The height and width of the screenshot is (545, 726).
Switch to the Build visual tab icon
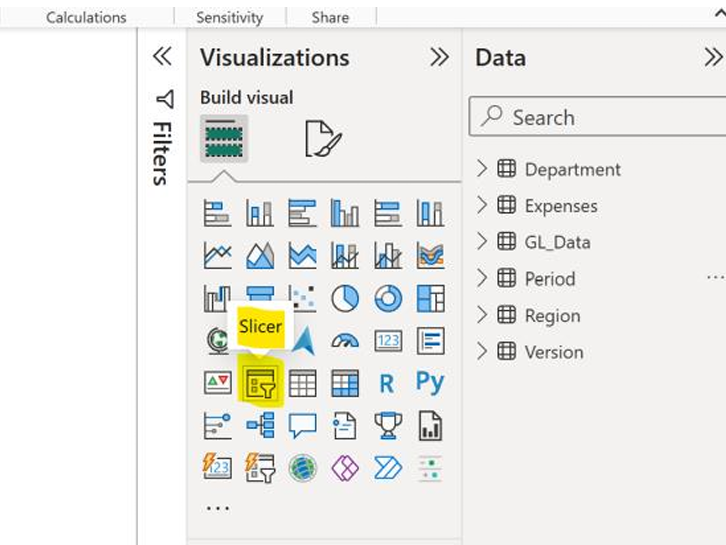[224, 138]
